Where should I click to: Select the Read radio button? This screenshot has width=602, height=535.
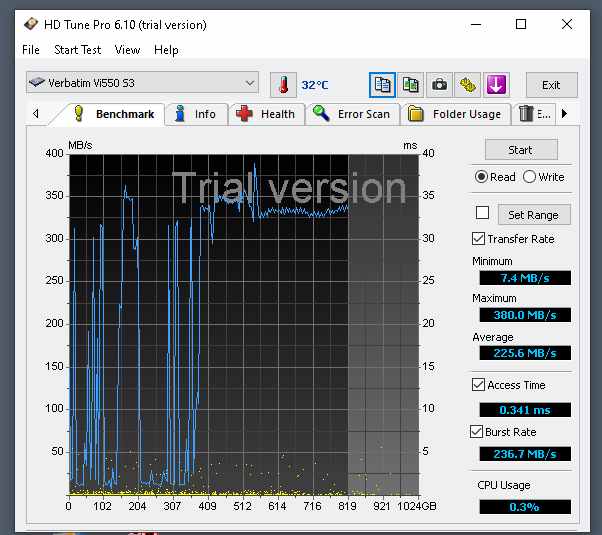coord(482,177)
